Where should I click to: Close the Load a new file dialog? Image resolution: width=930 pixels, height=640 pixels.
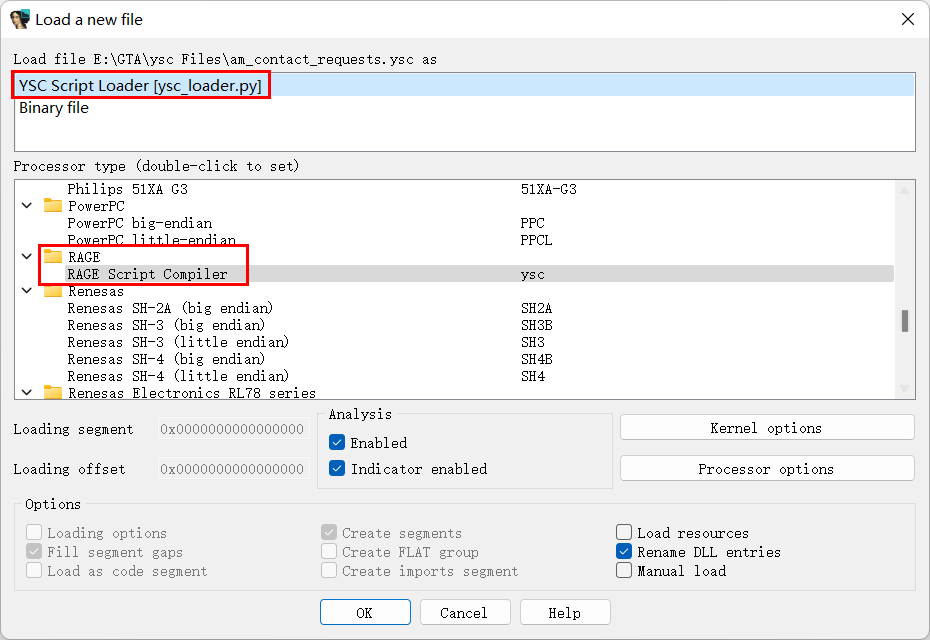point(907,19)
